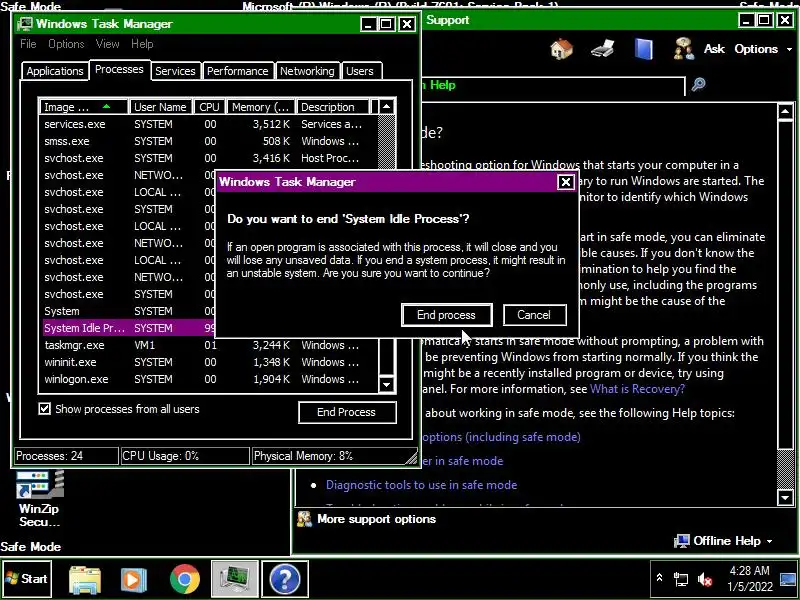The height and width of the screenshot is (600, 800).
Task: Sort by Memory column header
Action: [x=261, y=107]
